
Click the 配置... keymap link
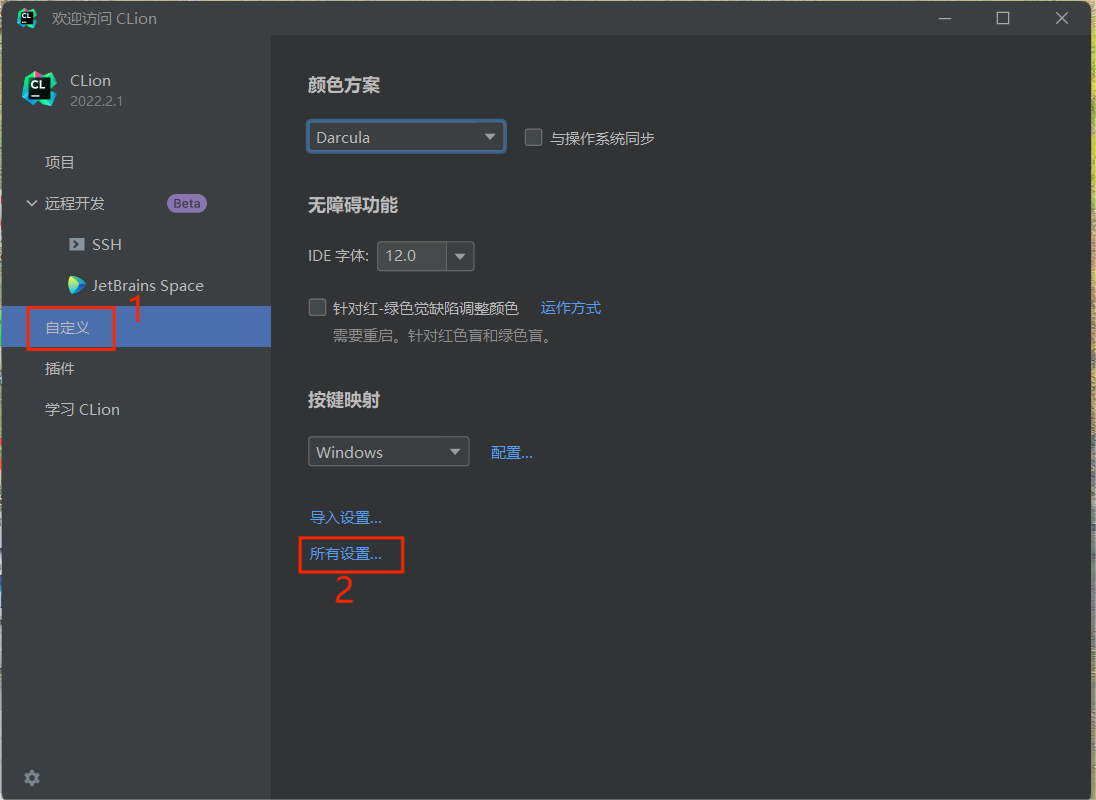point(511,452)
